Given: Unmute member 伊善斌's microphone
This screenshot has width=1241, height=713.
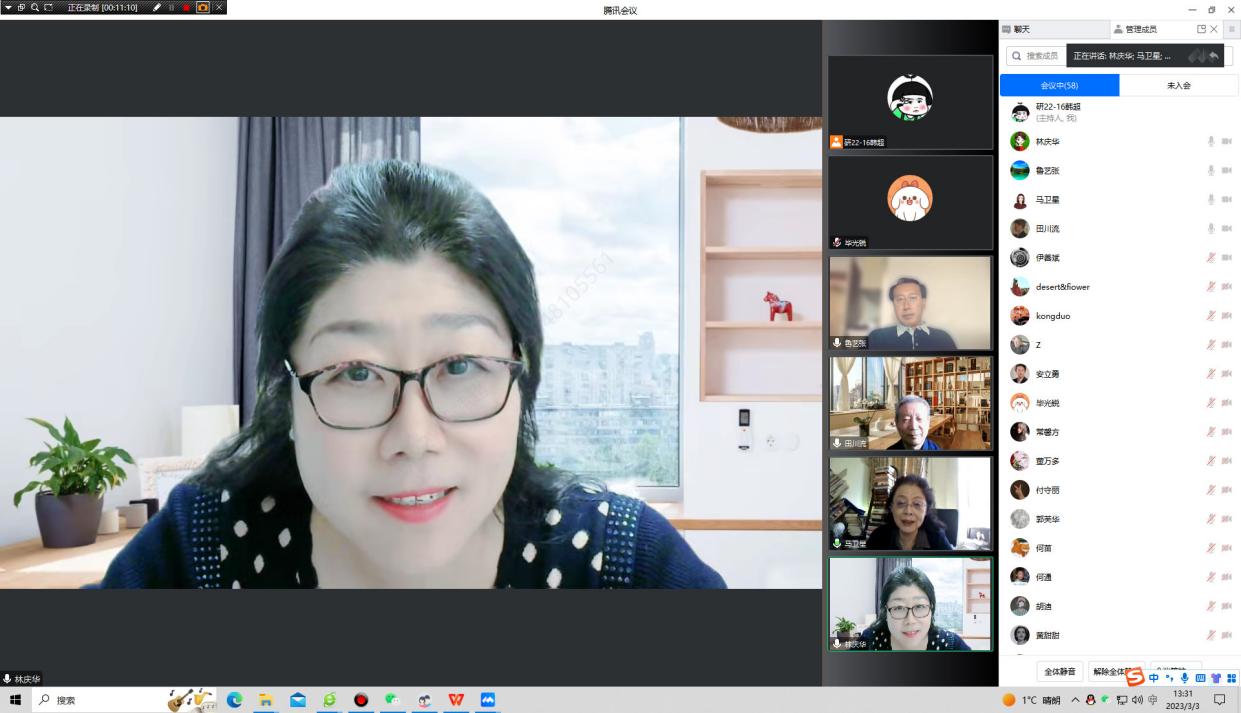Looking at the screenshot, I should 1210,258.
